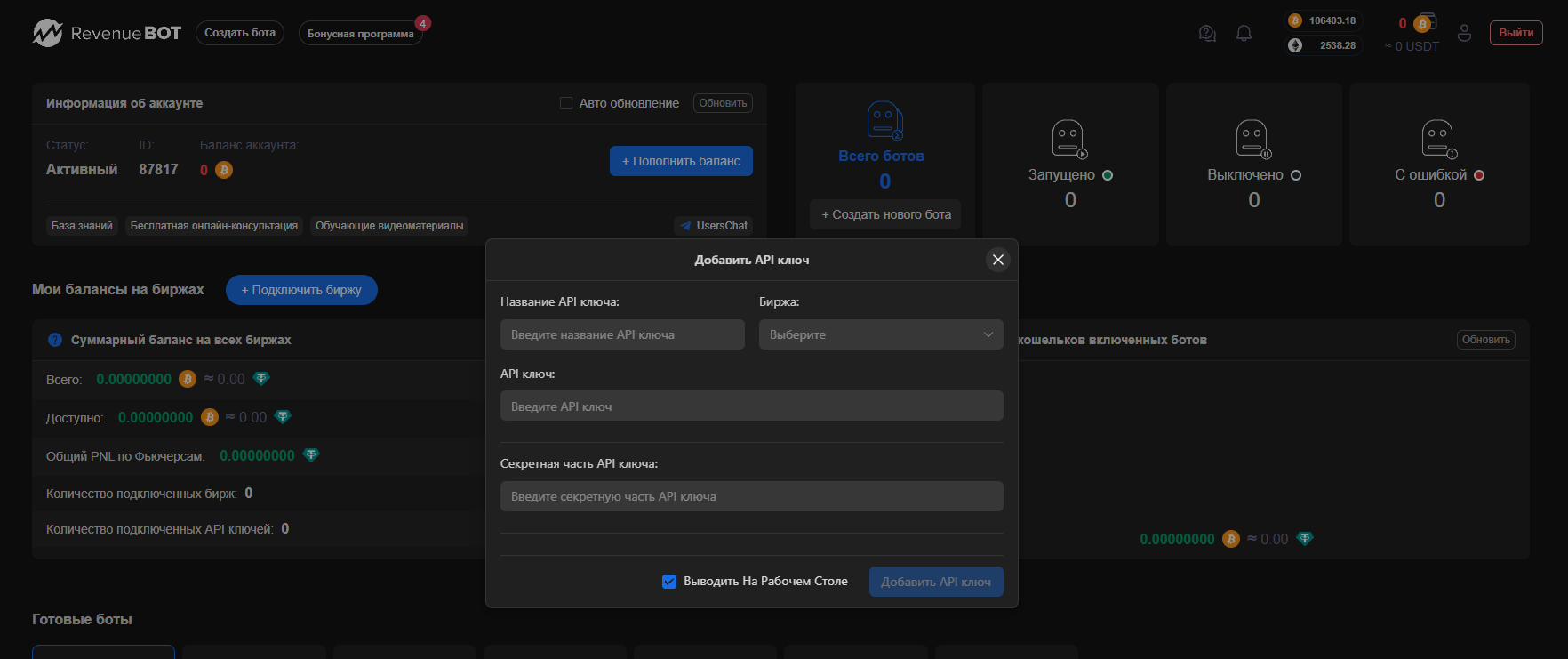Click the Bitcoin icon beside 106403.18

click(x=1295, y=20)
